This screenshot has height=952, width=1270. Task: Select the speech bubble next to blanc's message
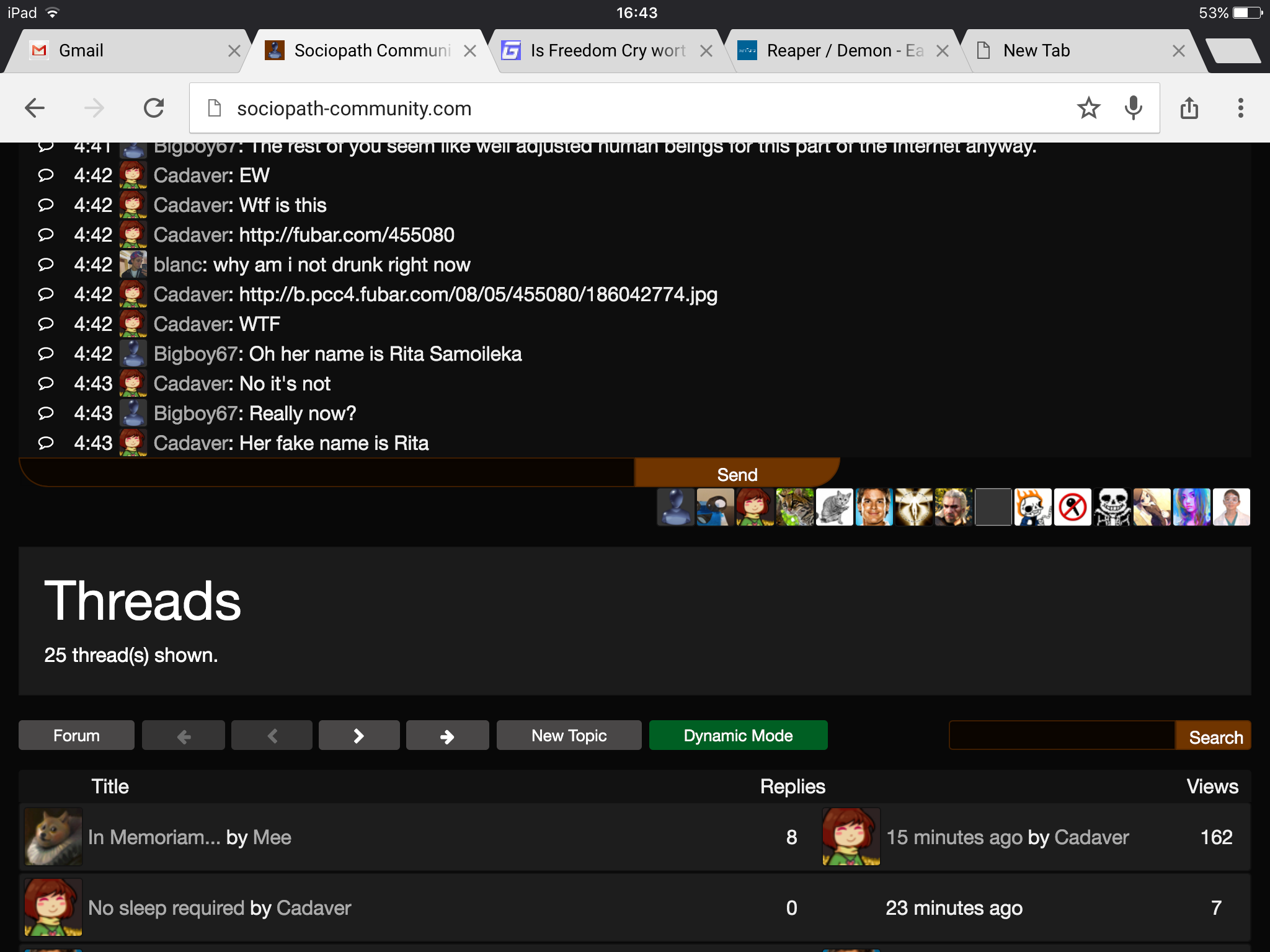tap(46, 265)
